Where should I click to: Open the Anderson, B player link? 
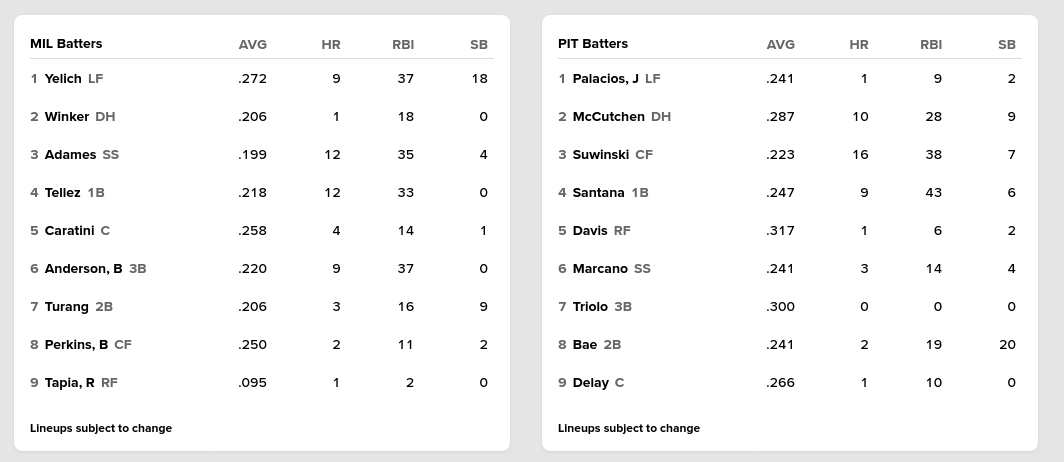click(x=83, y=268)
